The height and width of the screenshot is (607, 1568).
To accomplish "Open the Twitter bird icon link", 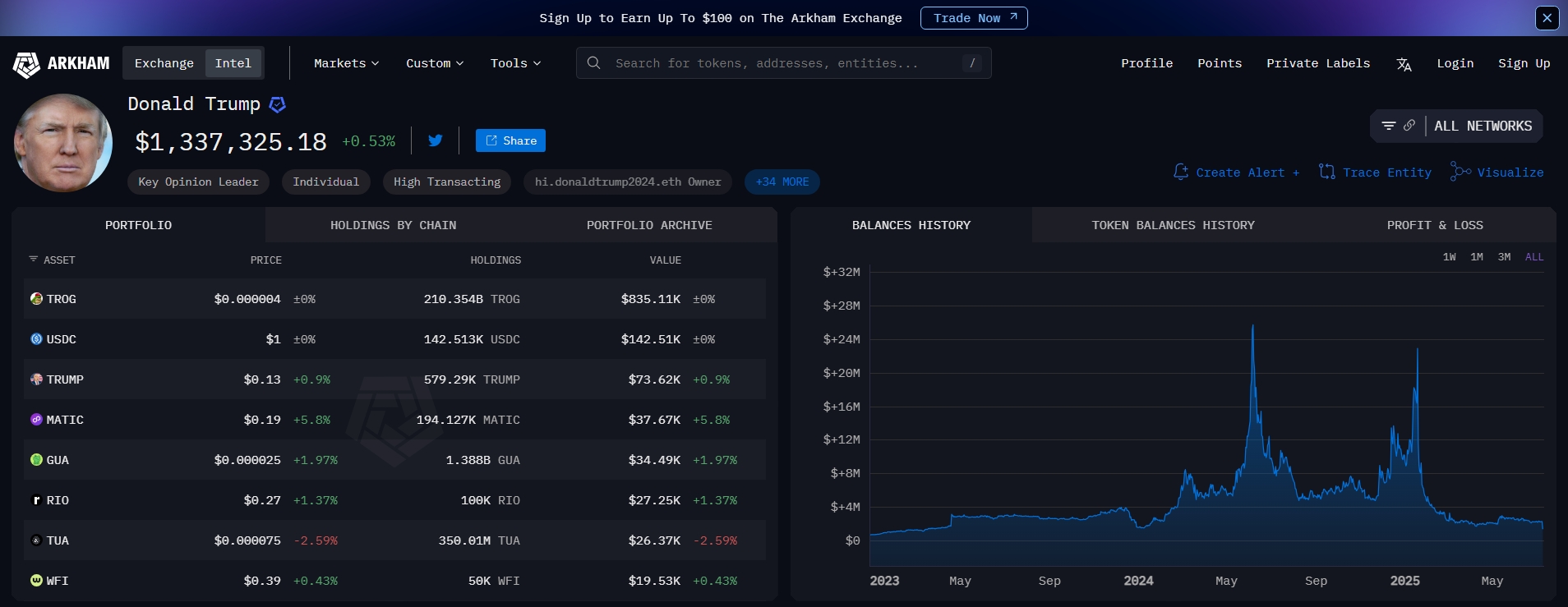I will point(436,140).
